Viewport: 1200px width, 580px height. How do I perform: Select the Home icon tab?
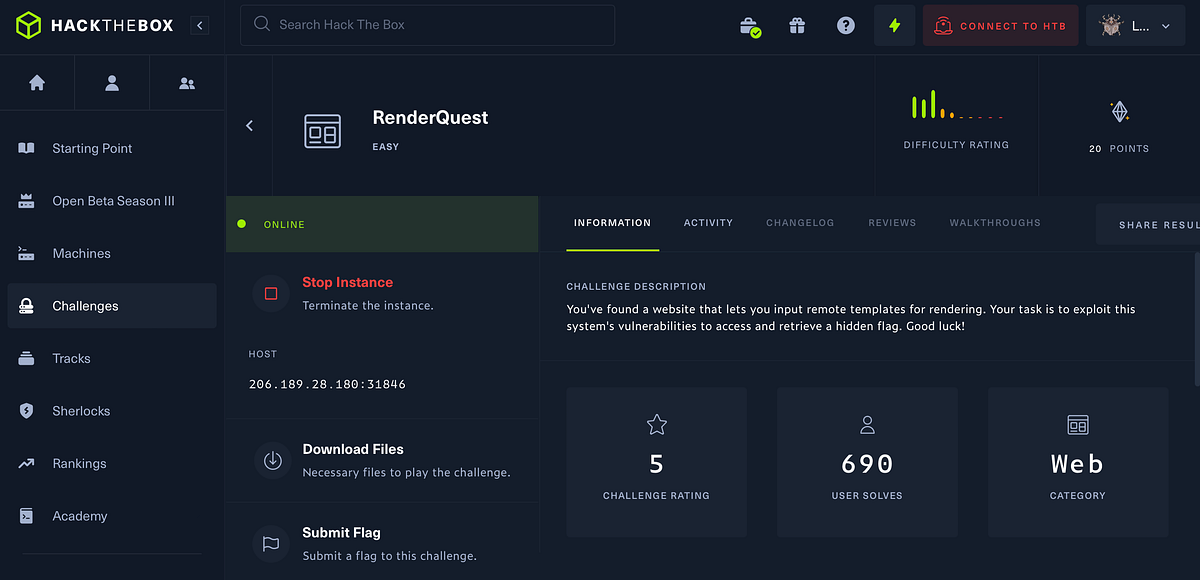tap(37, 82)
